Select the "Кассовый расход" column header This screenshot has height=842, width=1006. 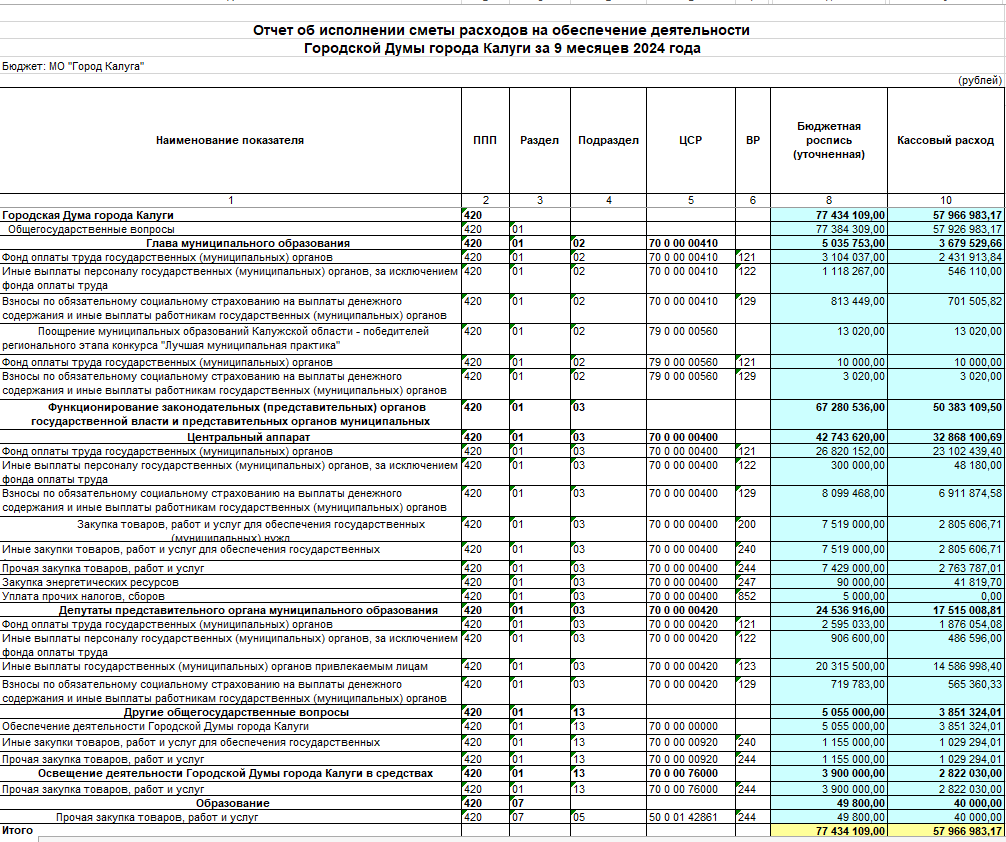pos(945,141)
